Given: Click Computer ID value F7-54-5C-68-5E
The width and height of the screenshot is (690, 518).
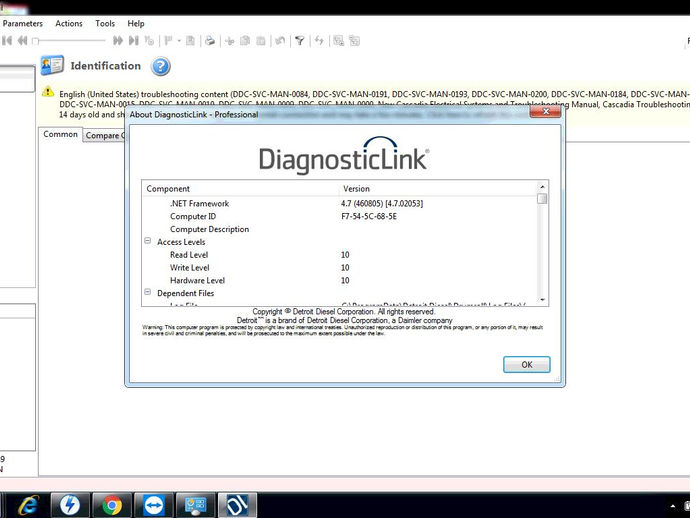Looking at the screenshot, I should coord(369,216).
